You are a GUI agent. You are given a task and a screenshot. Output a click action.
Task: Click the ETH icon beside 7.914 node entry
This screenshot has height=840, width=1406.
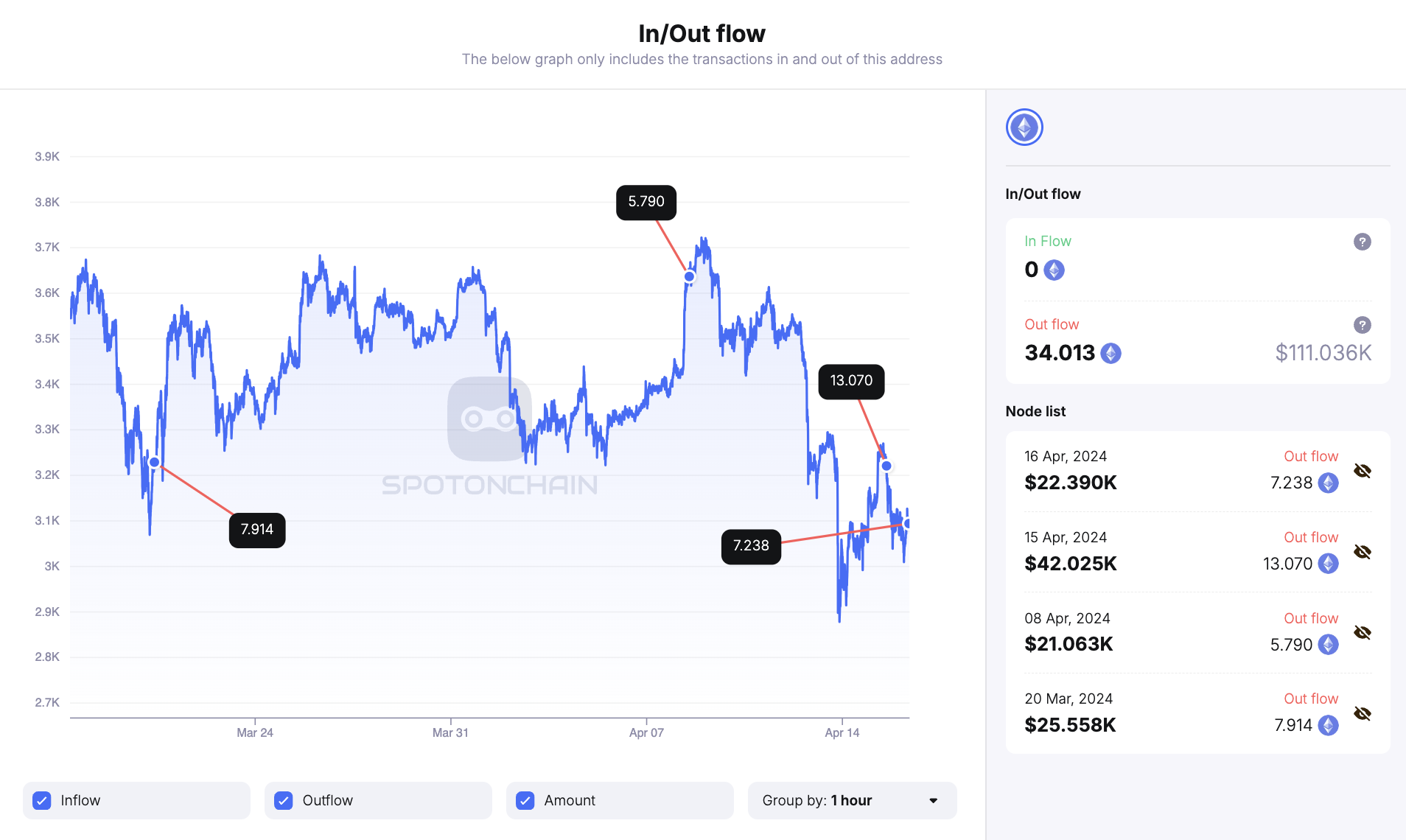coord(1328,725)
